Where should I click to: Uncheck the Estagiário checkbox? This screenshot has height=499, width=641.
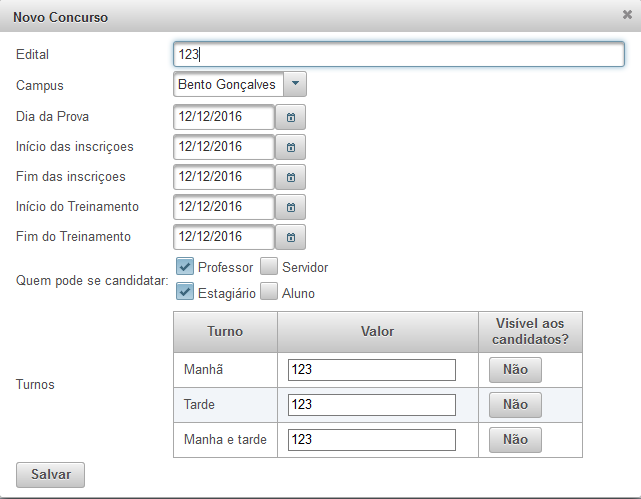[185, 291]
